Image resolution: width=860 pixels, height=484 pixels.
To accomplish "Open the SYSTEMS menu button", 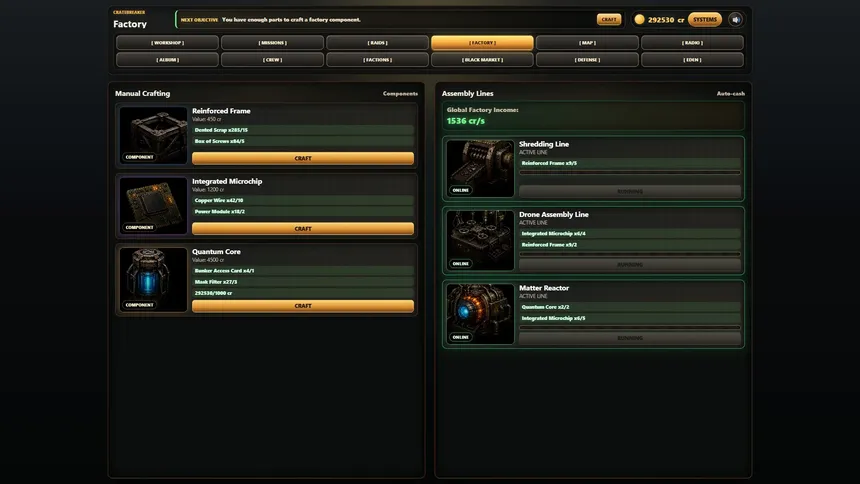I will pos(705,20).
